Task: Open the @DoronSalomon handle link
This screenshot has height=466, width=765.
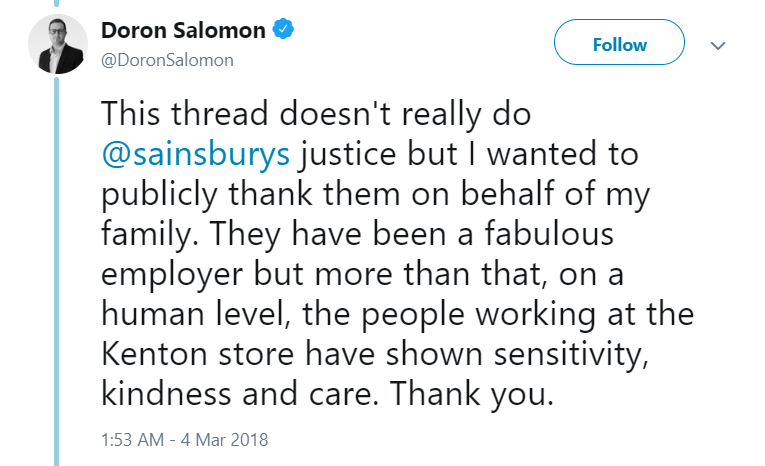Action: 167,60
